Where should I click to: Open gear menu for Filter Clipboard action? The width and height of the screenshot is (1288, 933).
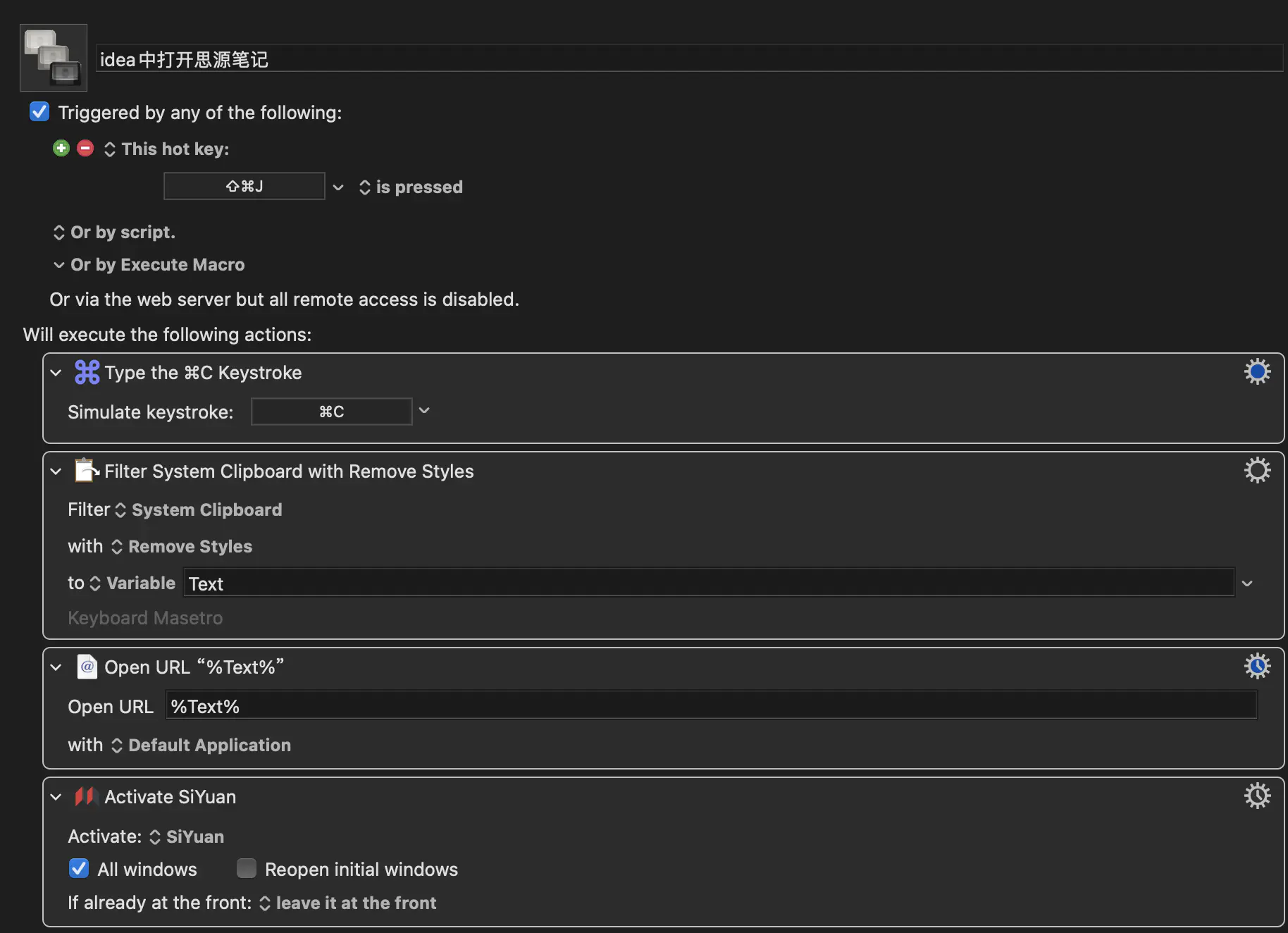1257,470
